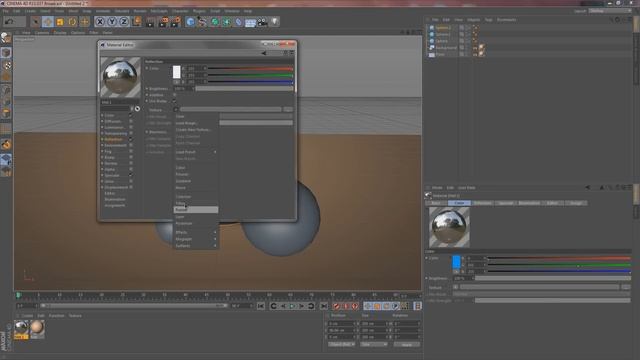Click the coordinate system icon
This screenshot has width=640, height=360.
(x=136, y=22)
